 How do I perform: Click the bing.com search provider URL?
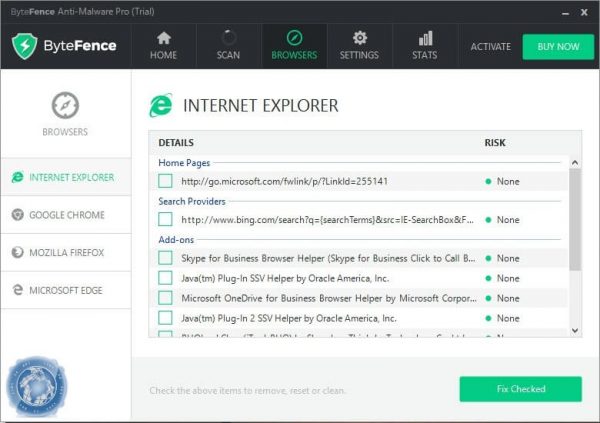coord(328,220)
